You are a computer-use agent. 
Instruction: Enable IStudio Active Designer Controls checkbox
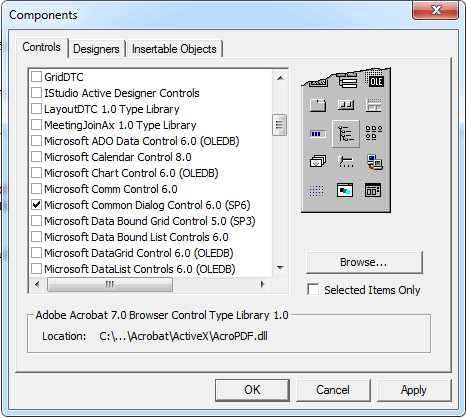coord(36,93)
